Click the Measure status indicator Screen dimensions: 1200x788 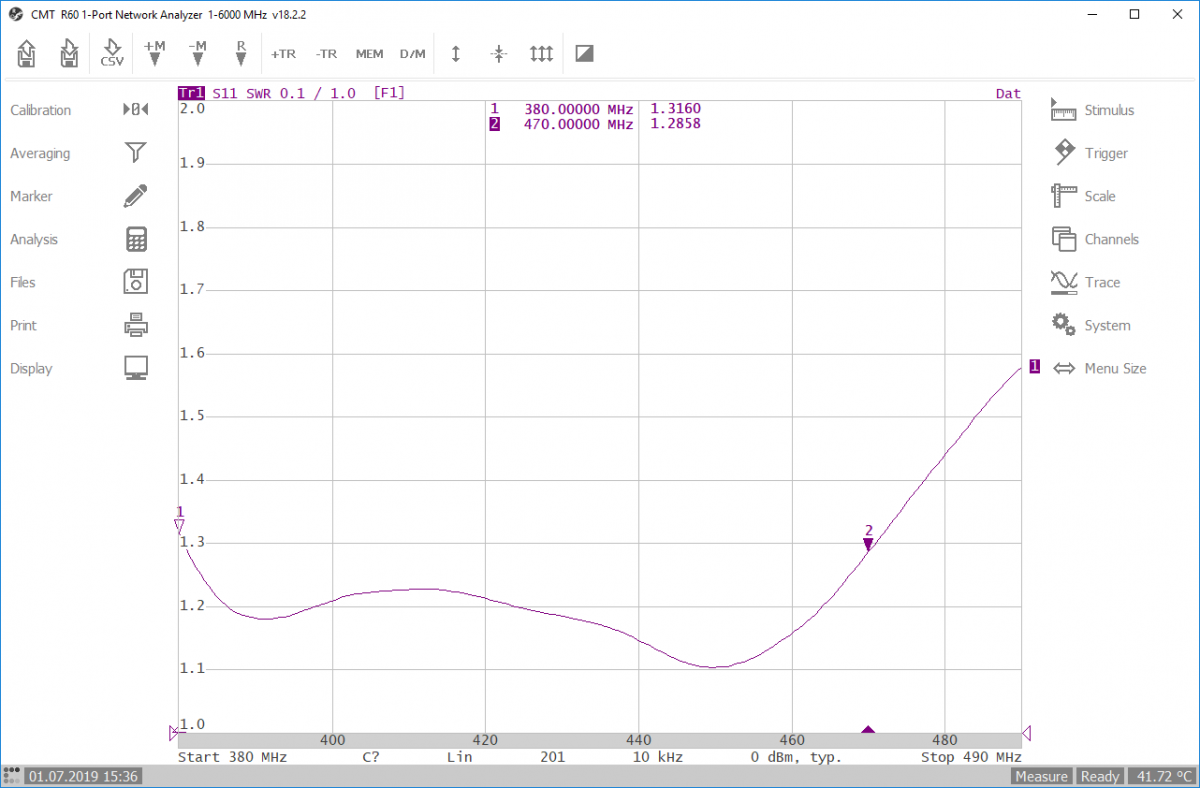pos(1041,776)
